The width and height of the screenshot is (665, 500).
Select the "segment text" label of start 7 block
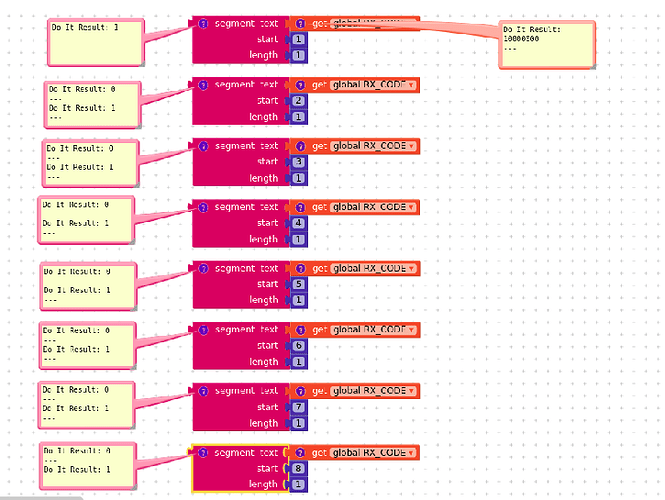(x=246, y=391)
